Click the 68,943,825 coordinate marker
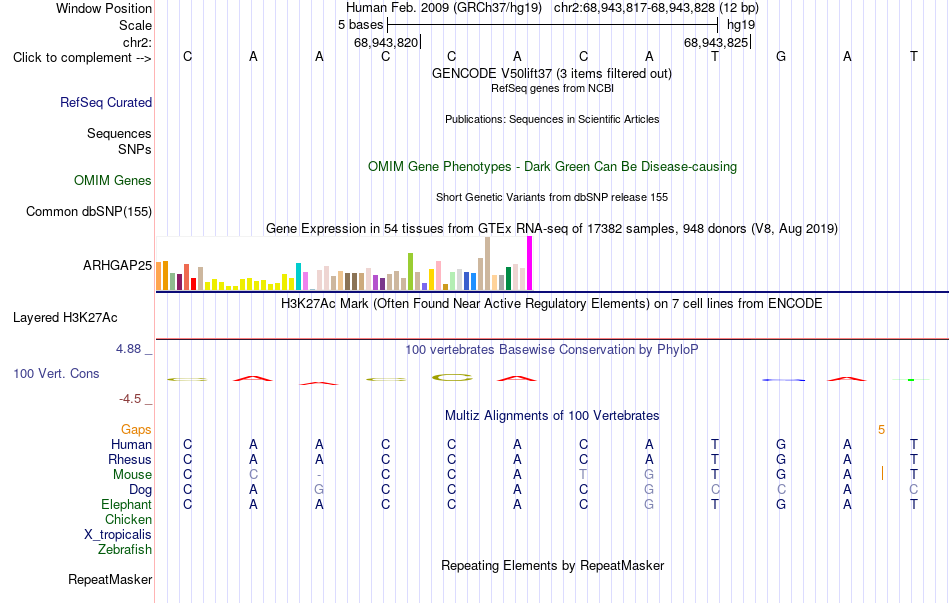The width and height of the screenshot is (950, 603). (x=716, y=42)
